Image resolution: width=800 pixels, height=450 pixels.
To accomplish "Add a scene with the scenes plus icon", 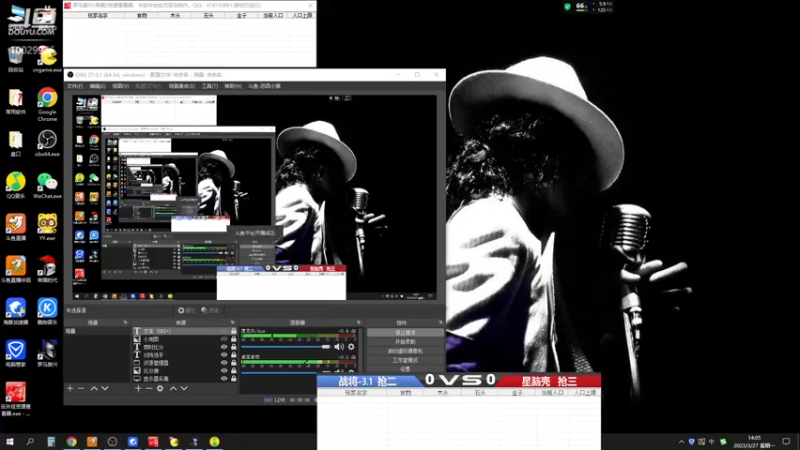I will 70,388.
